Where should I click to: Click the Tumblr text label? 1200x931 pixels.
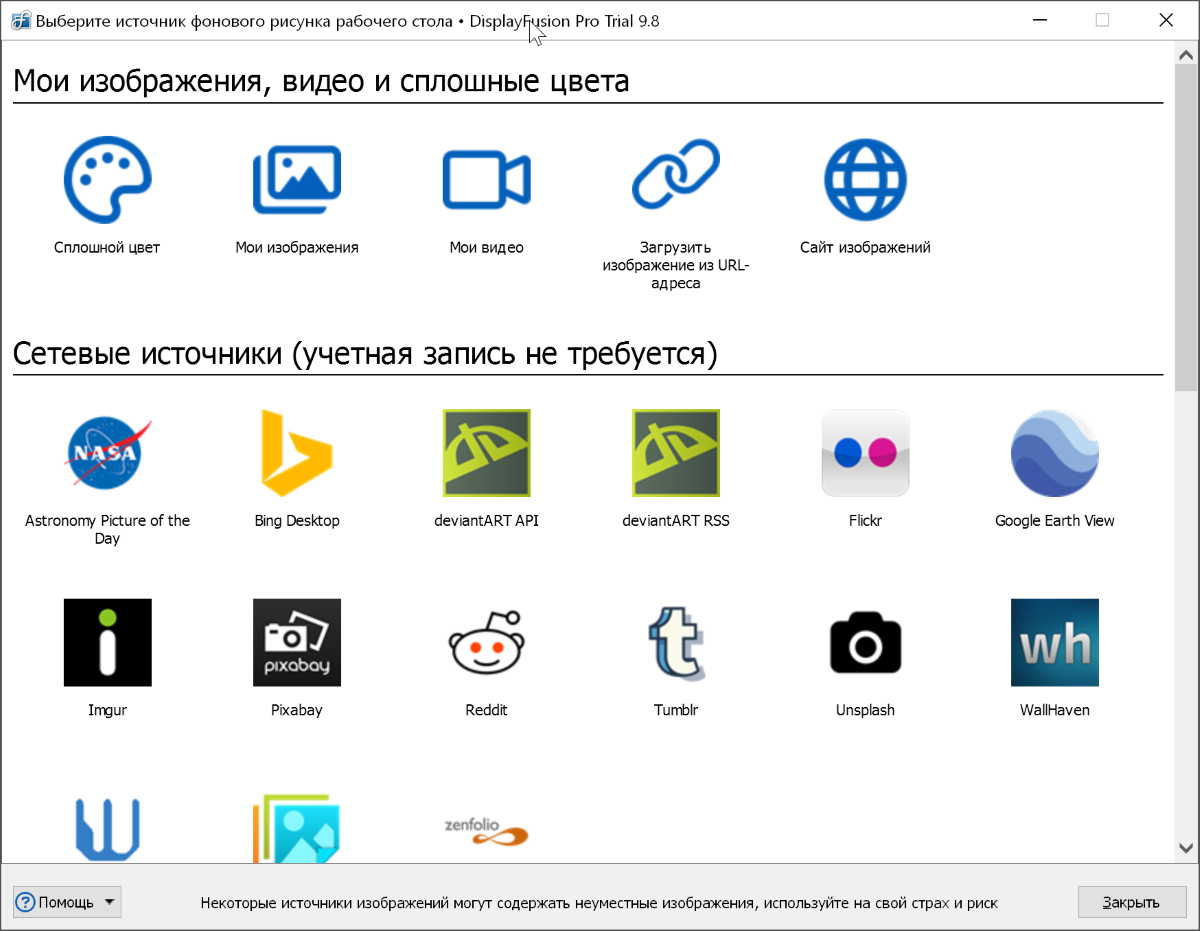pos(676,710)
